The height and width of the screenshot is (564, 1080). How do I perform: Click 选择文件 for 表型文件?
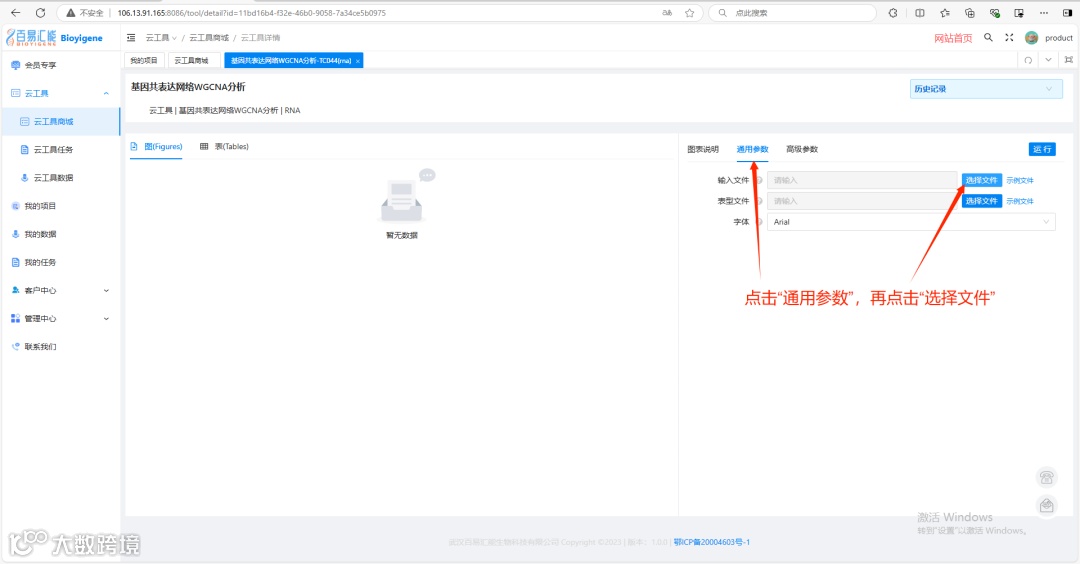coord(982,201)
